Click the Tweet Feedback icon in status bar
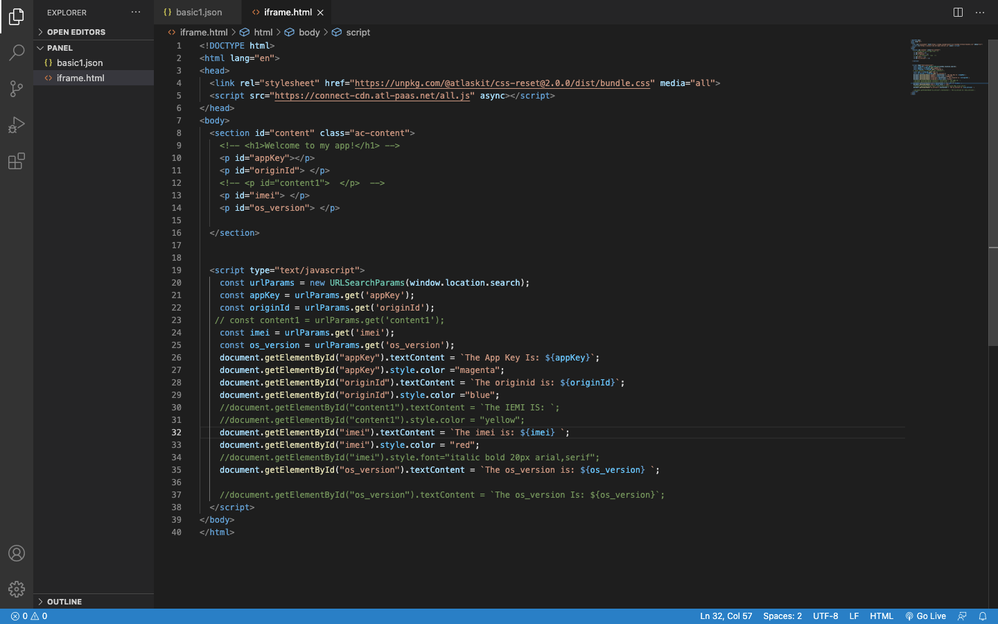The image size is (998, 624). click(x=962, y=615)
